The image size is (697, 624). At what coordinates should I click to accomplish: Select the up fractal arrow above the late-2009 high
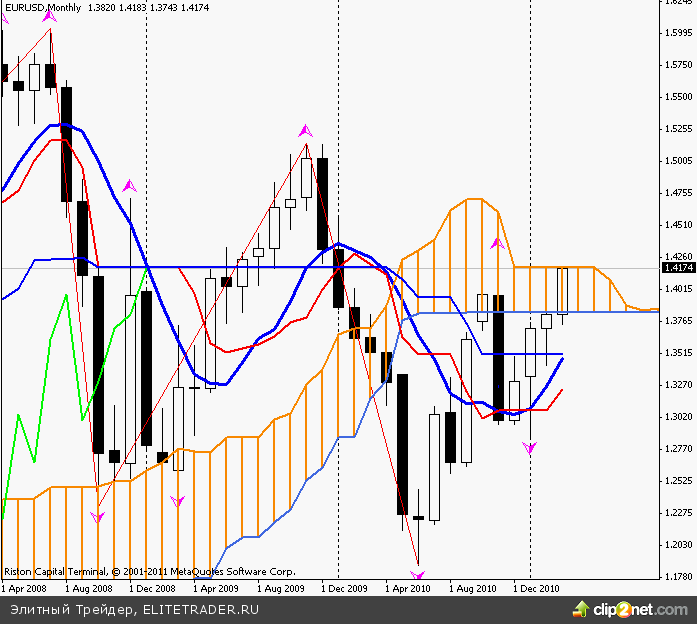306,130
